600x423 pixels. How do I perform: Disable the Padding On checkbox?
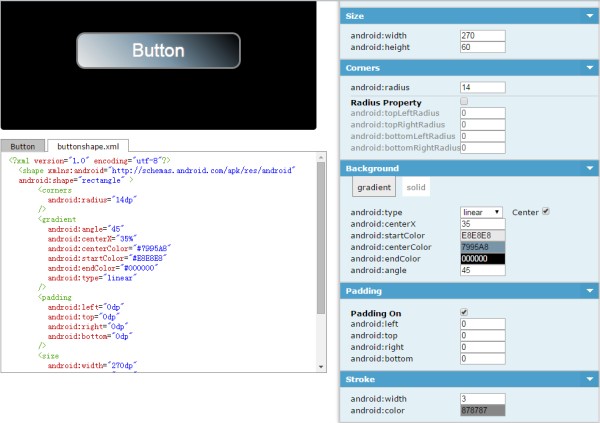[464, 312]
